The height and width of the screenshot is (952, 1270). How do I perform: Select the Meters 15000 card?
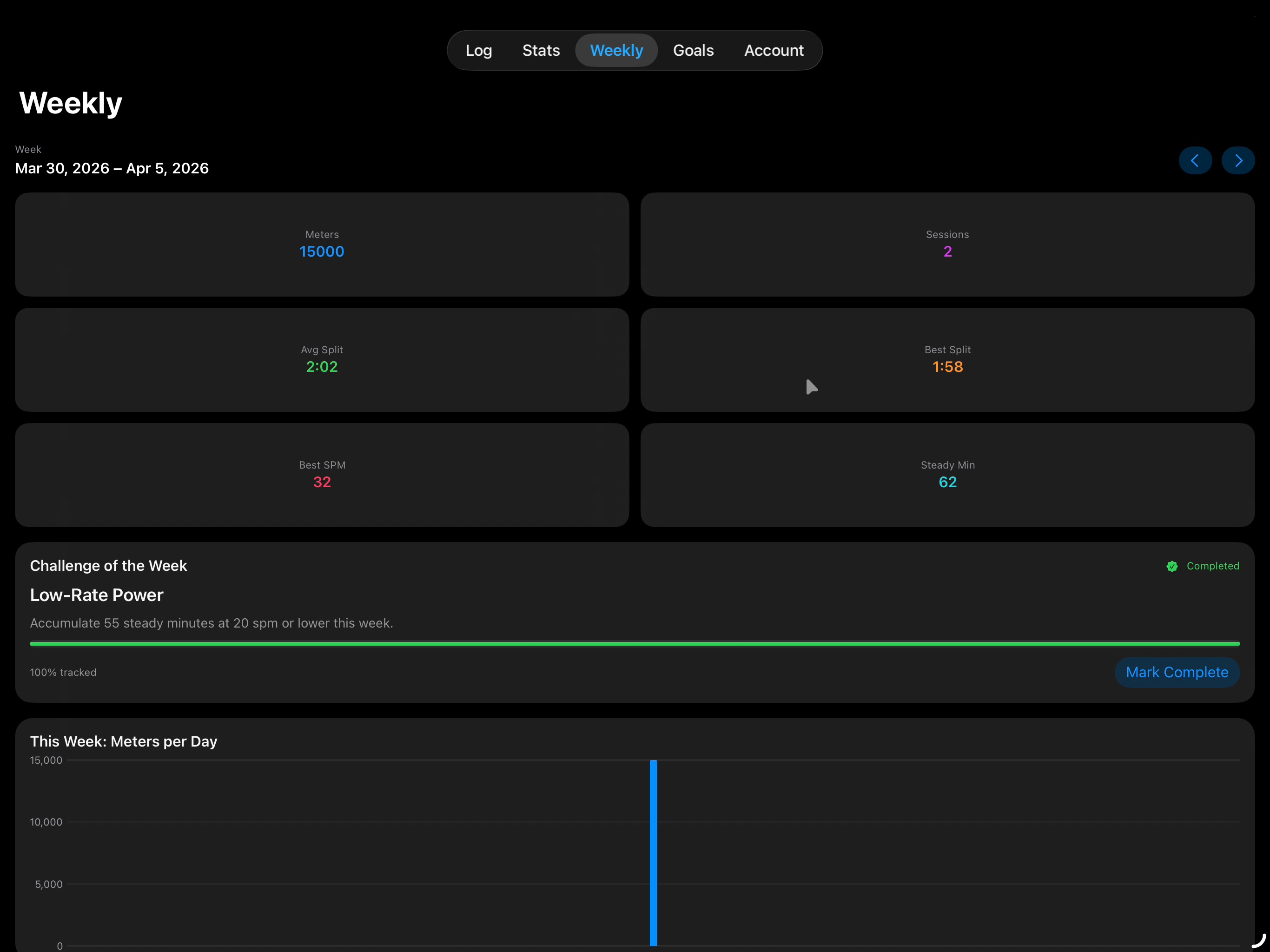pyautogui.click(x=322, y=245)
